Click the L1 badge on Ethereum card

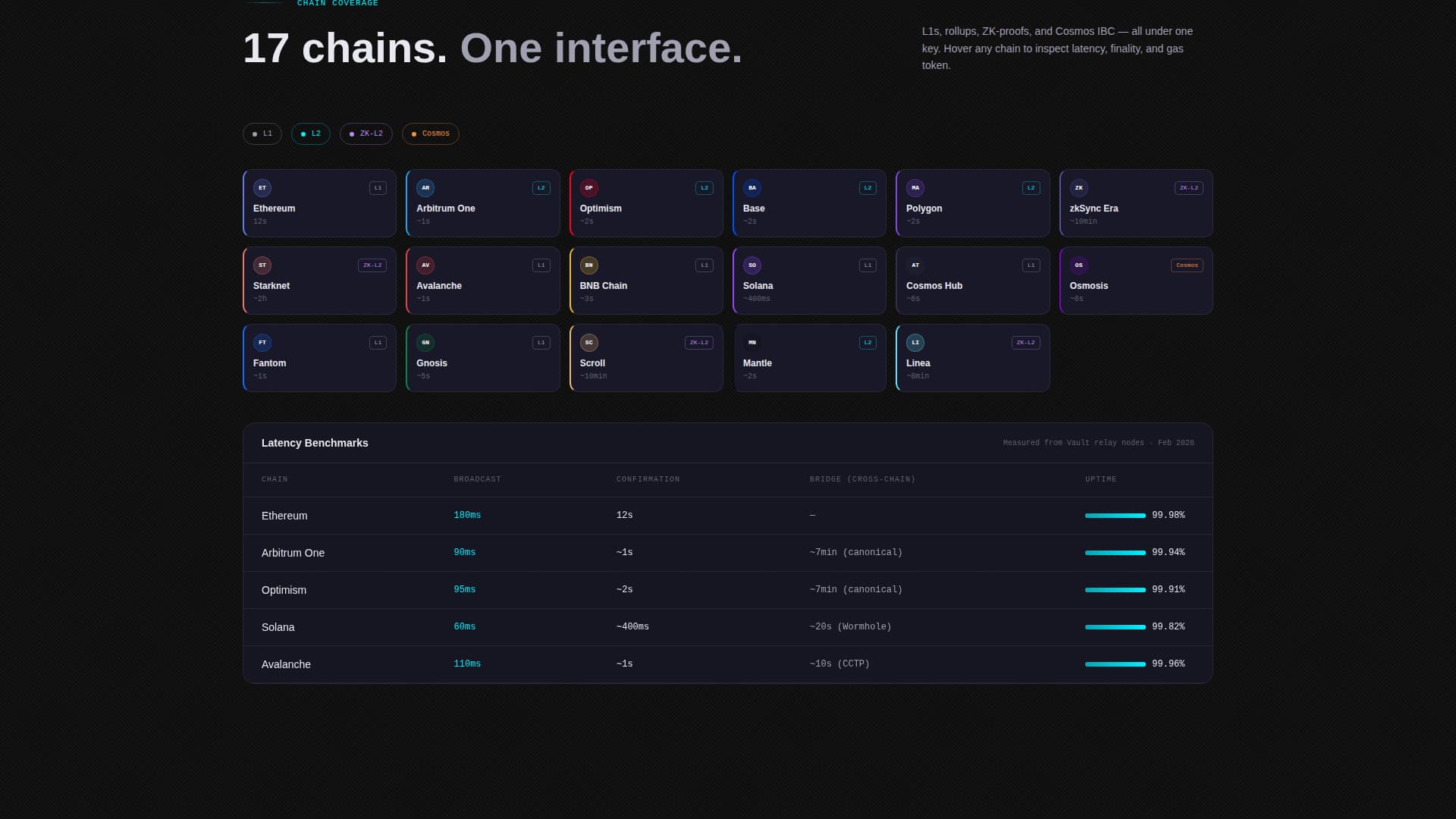[378, 188]
